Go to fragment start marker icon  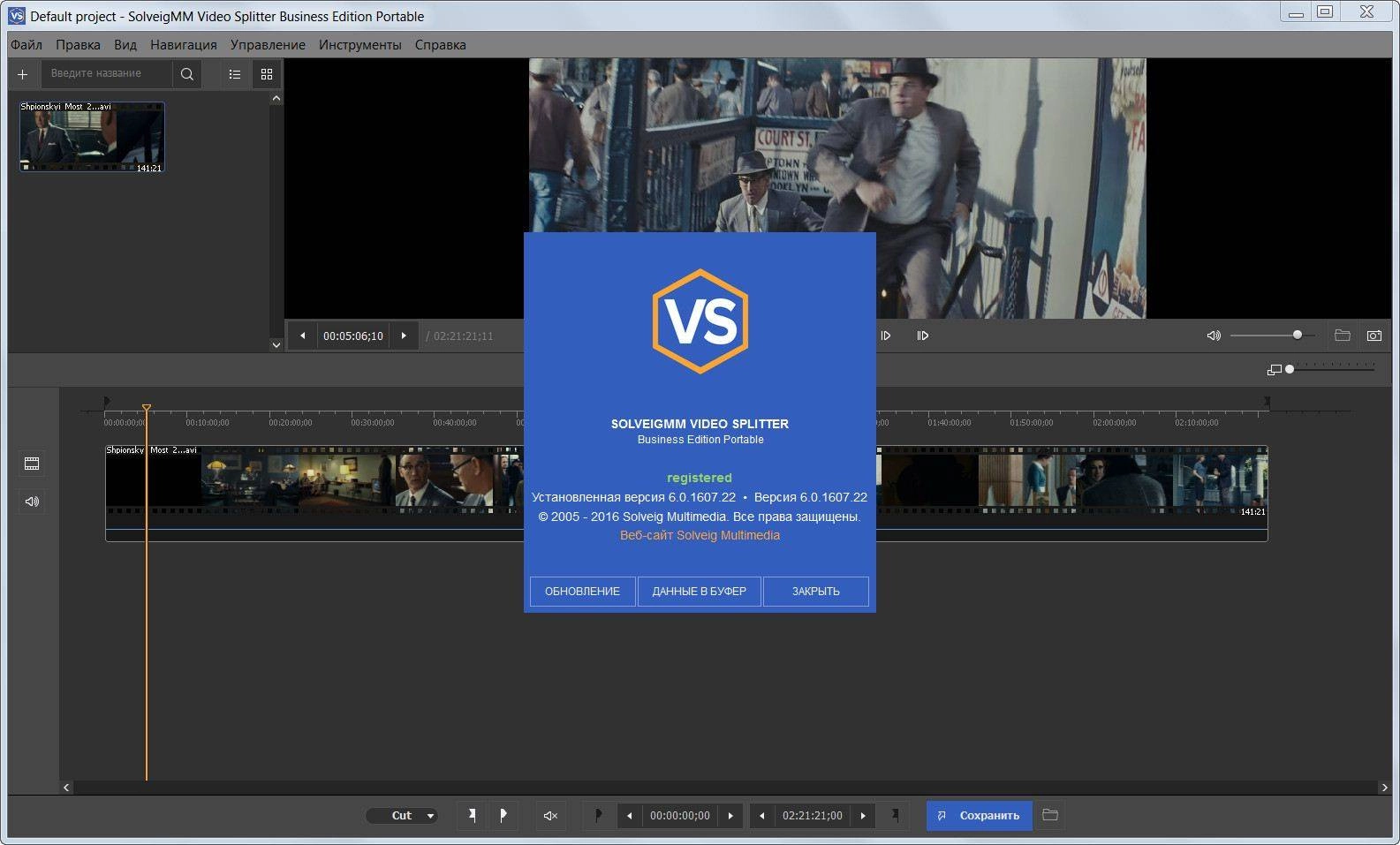tap(598, 816)
